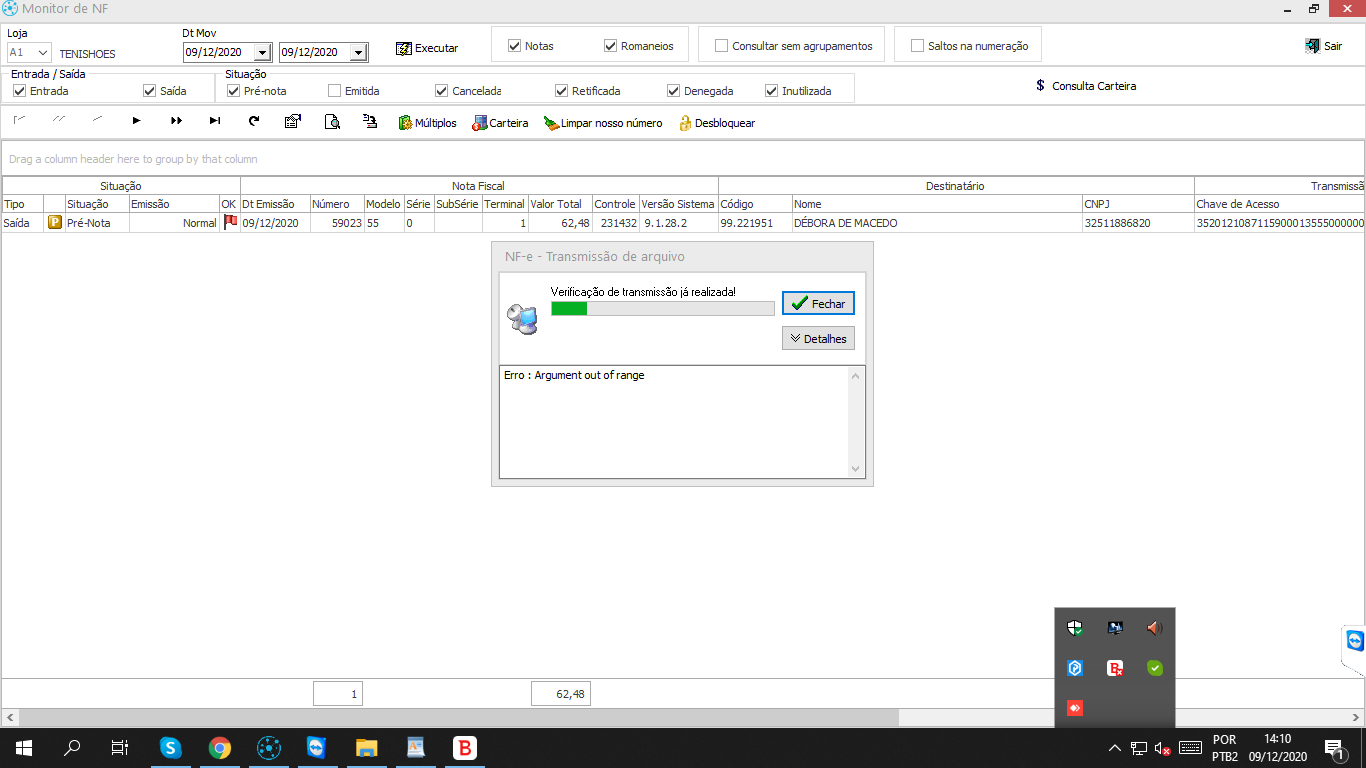The width and height of the screenshot is (1366, 768).
Task: Click the Múltiplos toolbar button
Action: tap(427, 123)
